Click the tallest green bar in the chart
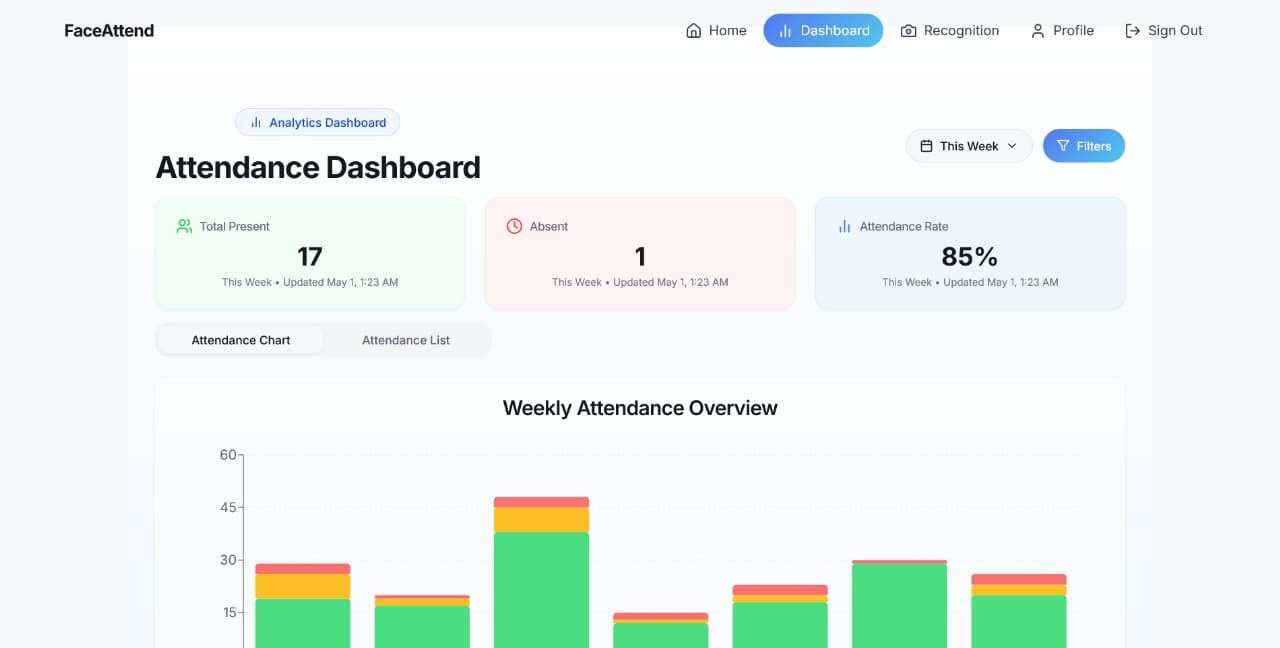This screenshot has width=1280, height=648. click(541, 590)
